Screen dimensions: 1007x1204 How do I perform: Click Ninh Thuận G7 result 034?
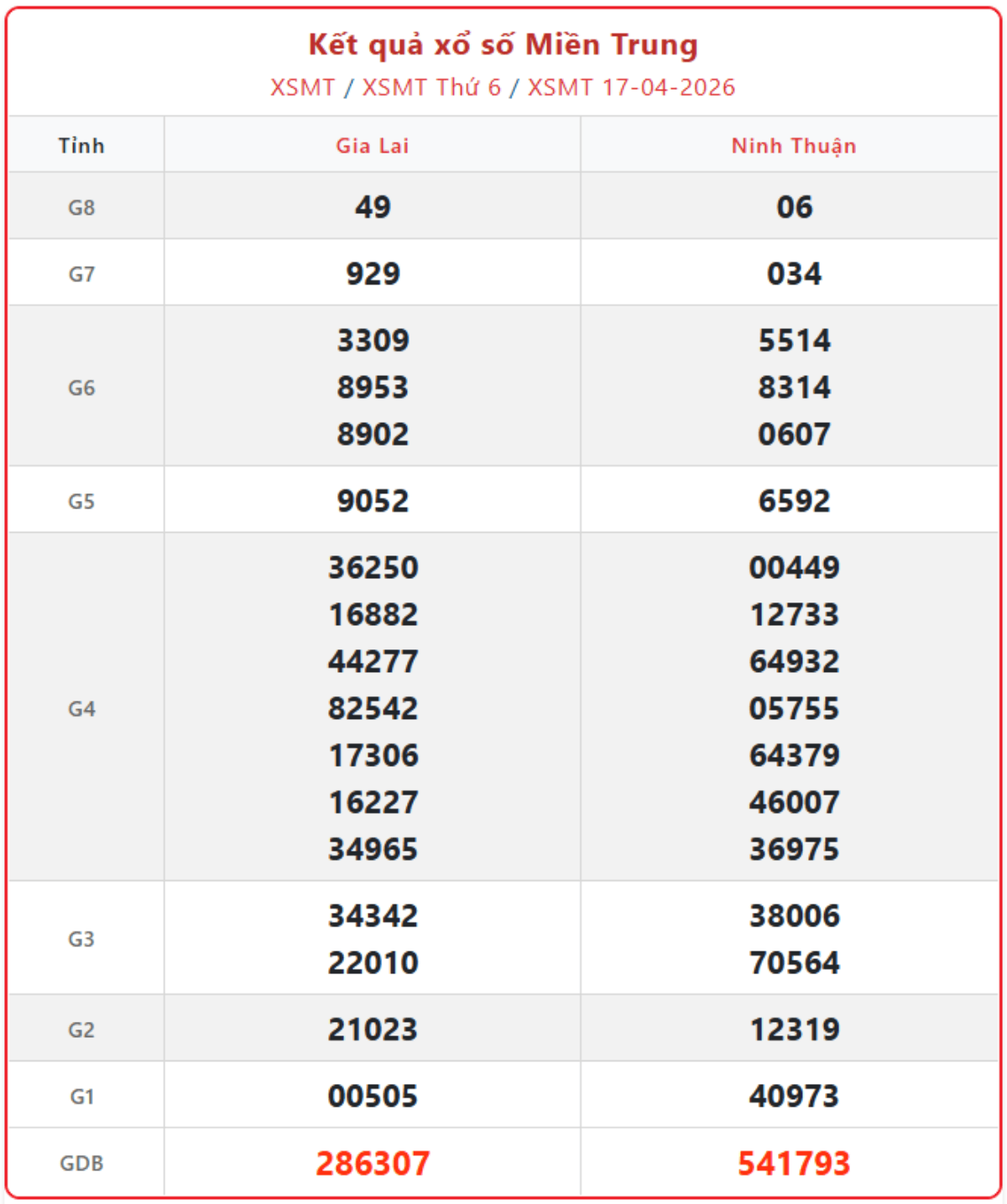(x=794, y=274)
